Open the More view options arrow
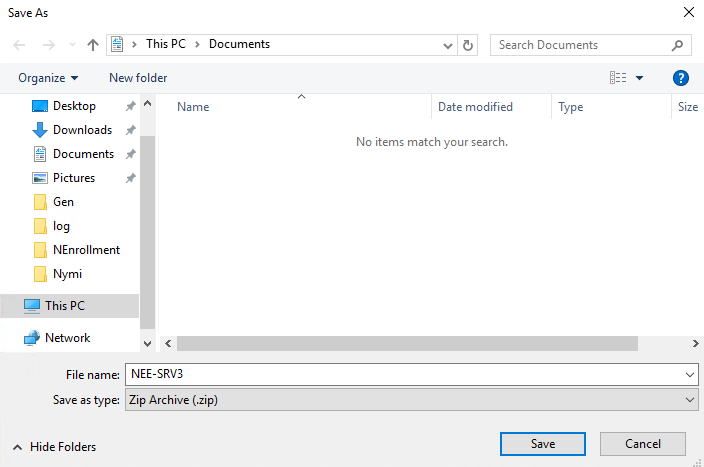 tap(640, 78)
